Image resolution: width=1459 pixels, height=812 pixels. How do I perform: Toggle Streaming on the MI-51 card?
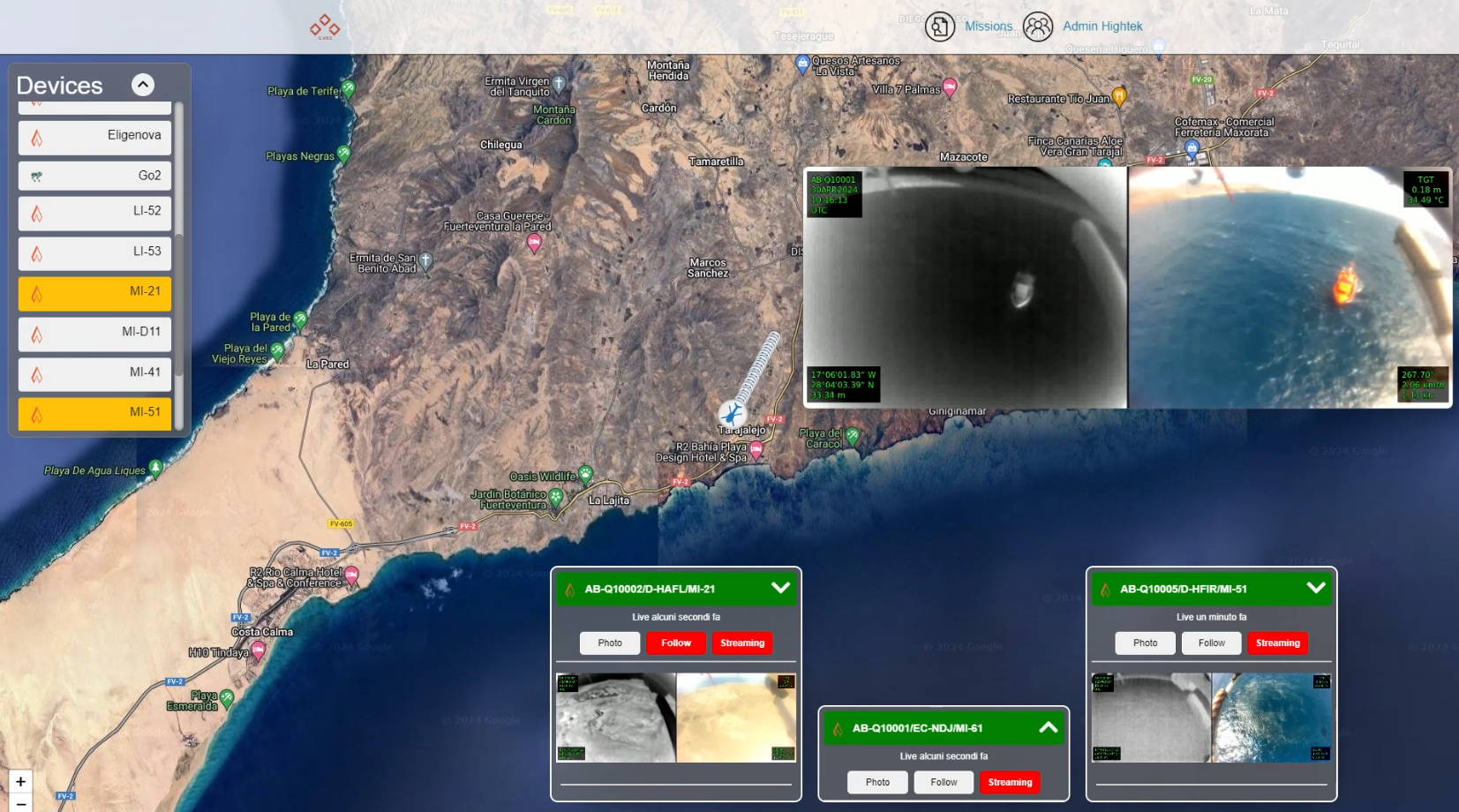tap(1278, 643)
